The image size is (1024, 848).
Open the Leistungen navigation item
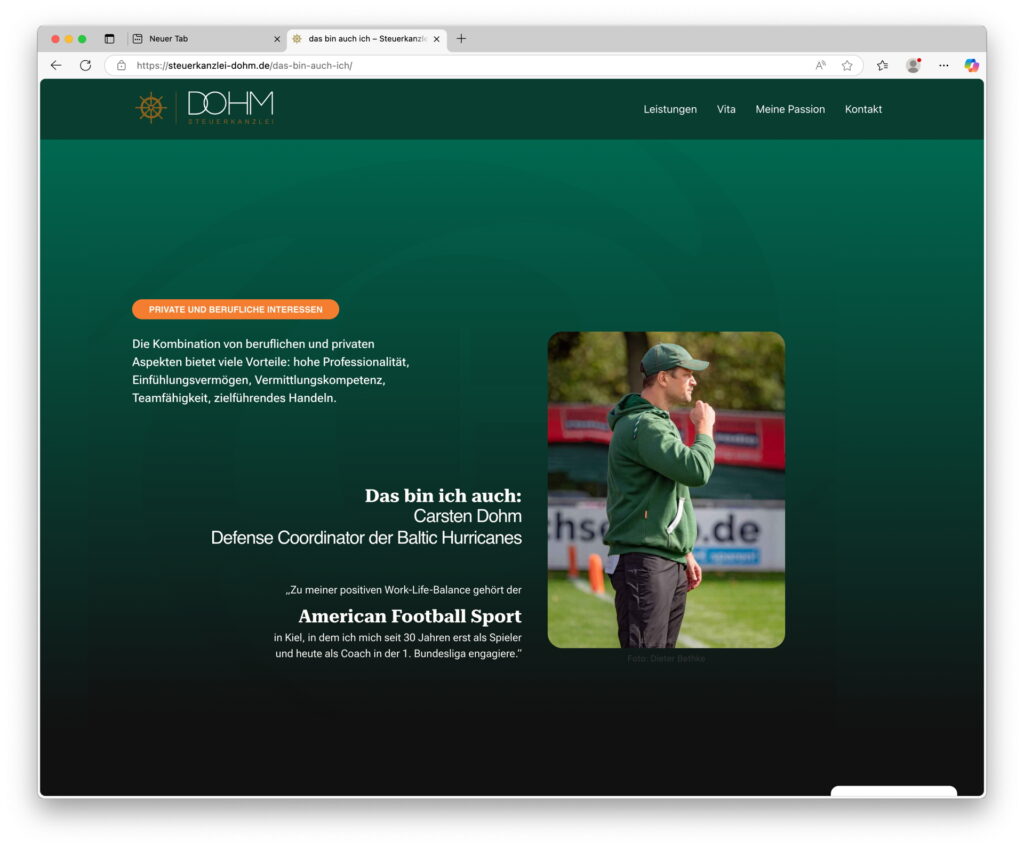point(670,109)
